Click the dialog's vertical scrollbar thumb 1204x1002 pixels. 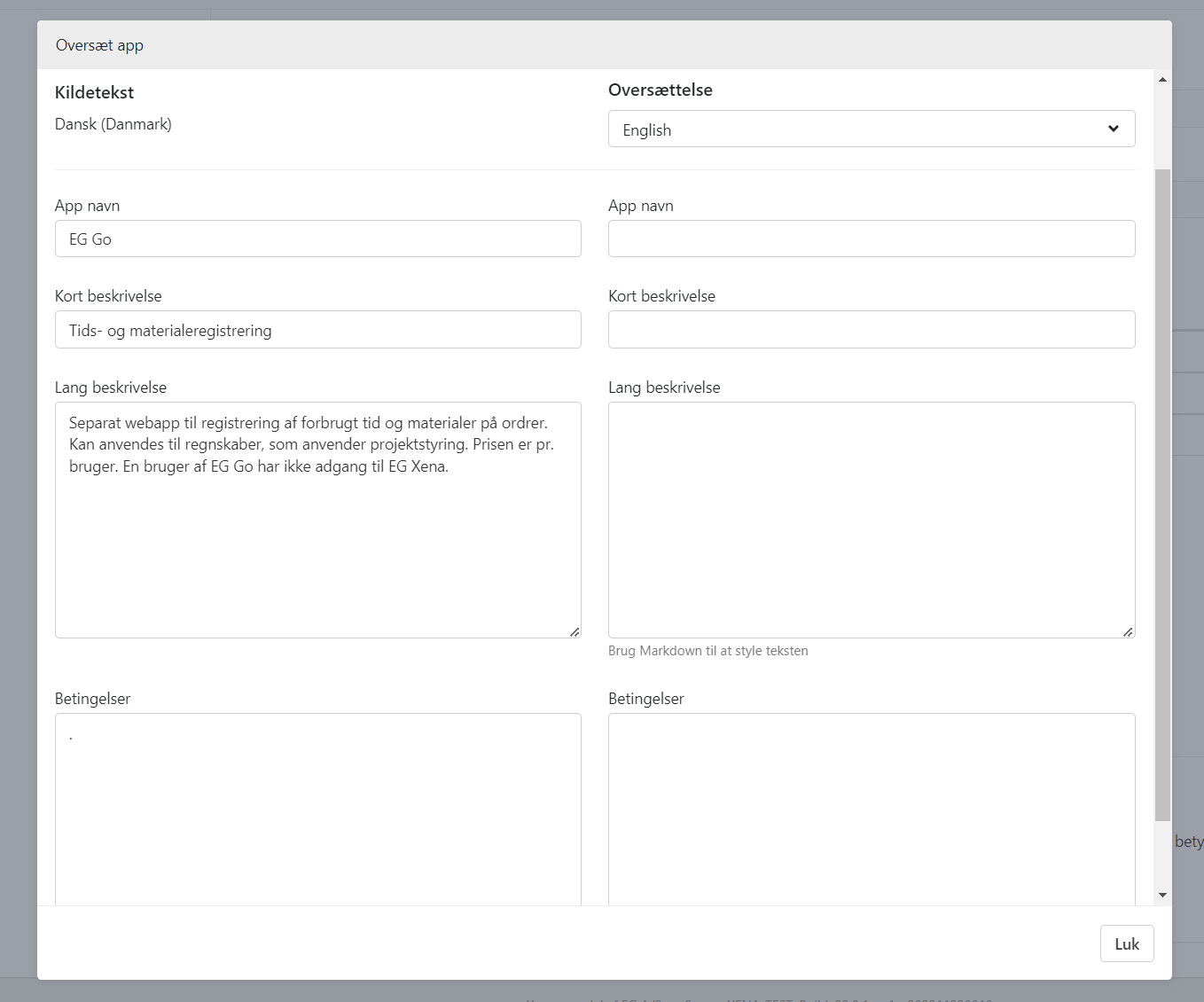(1162, 493)
